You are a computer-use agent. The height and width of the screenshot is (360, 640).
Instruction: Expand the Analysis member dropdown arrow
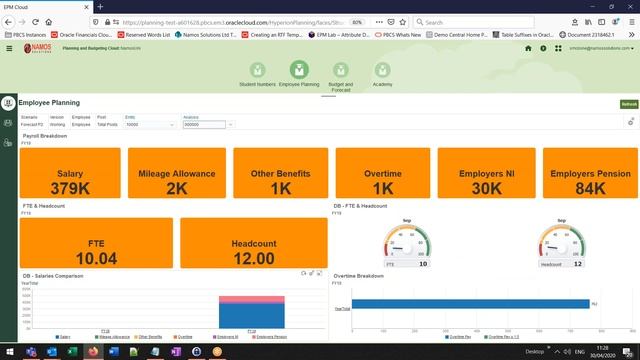pyautogui.click(x=231, y=124)
